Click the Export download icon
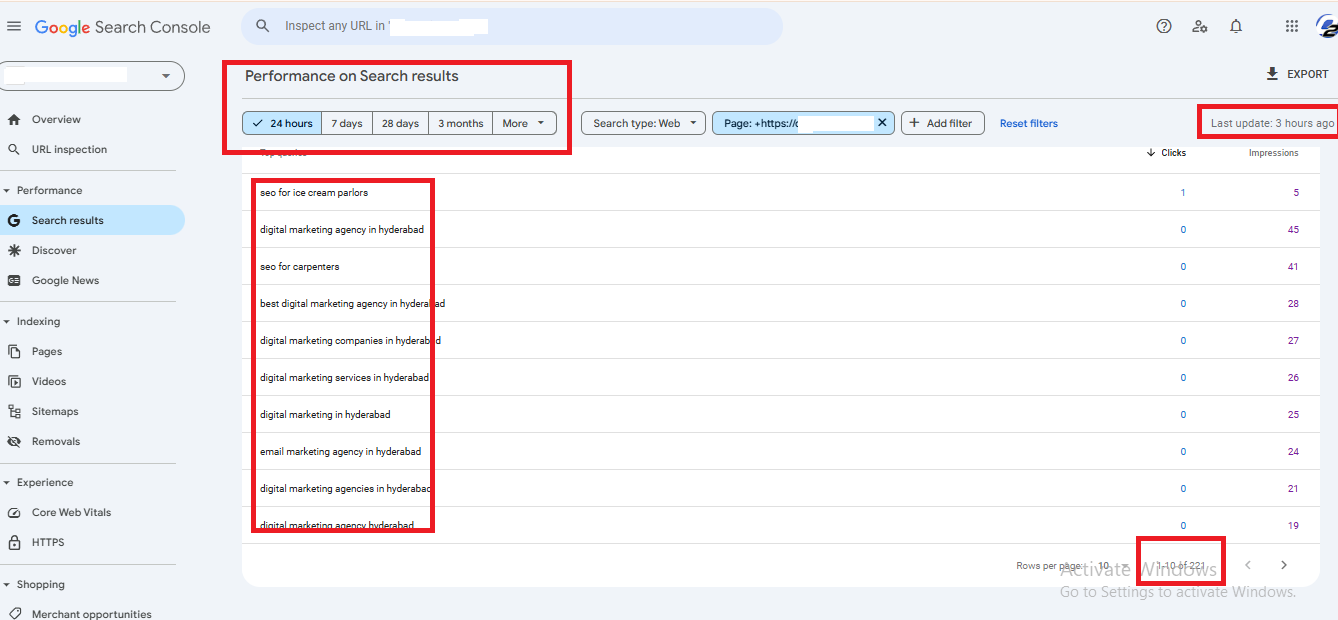 [x=1272, y=74]
